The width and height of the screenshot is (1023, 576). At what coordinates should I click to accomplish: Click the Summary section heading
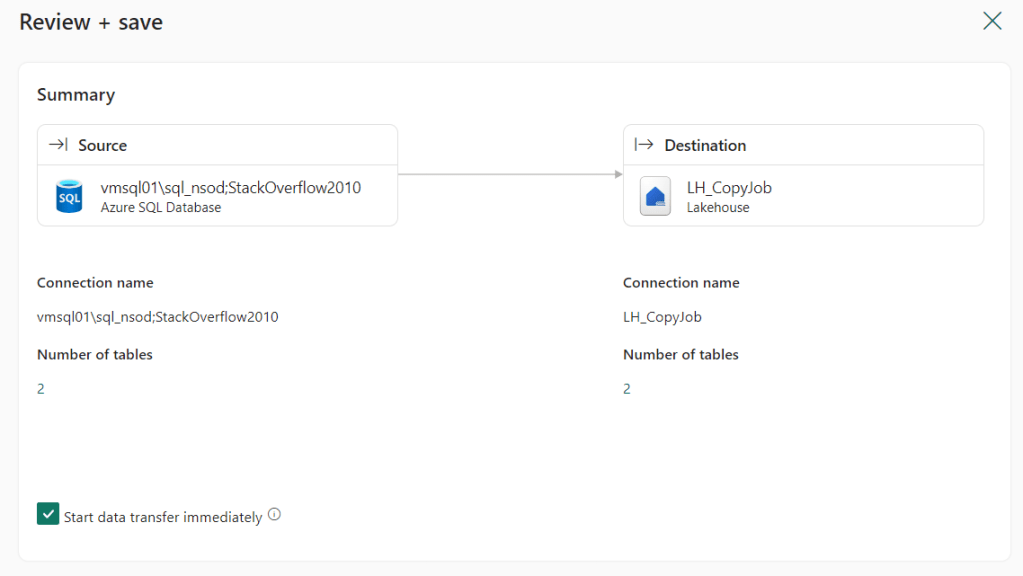point(76,95)
